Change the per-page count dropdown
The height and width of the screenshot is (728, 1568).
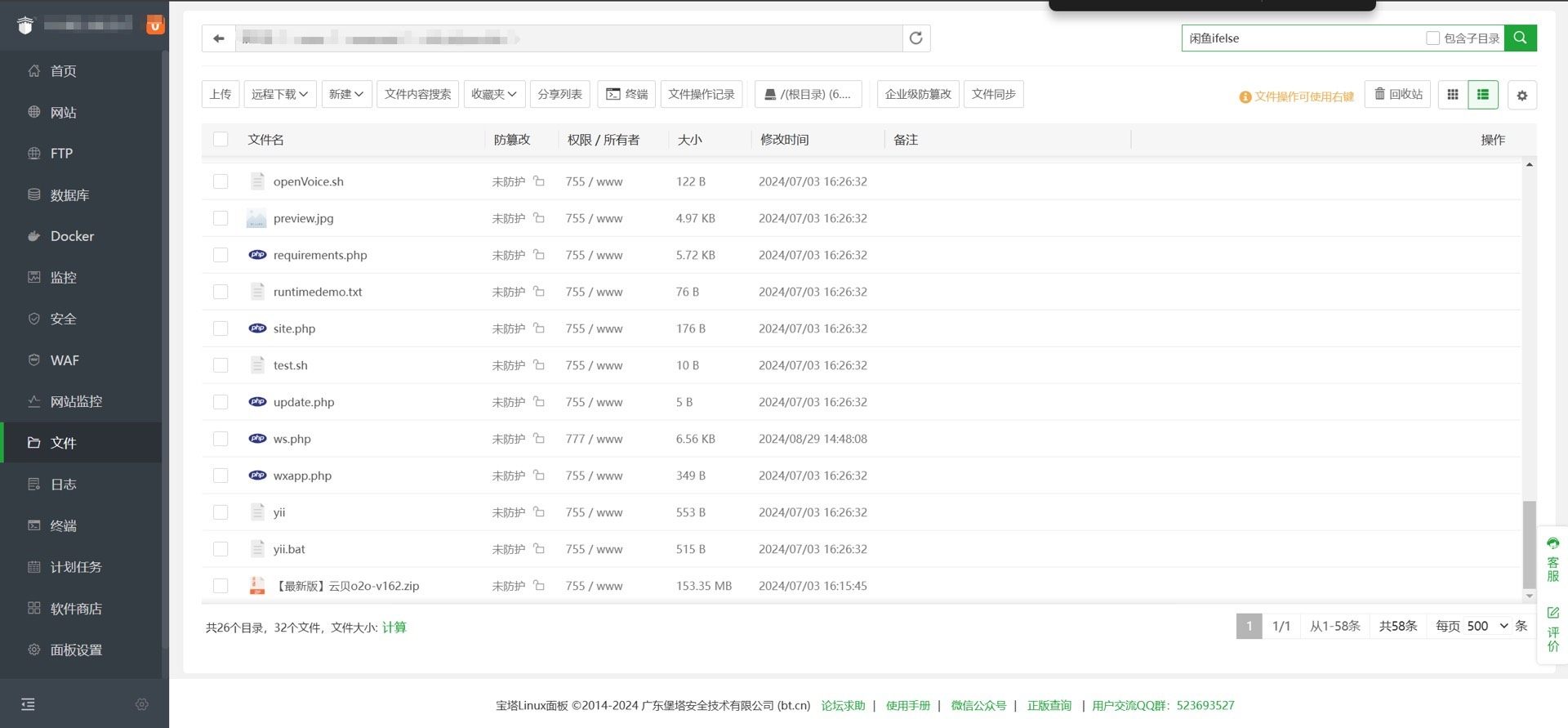(1486, 626)
